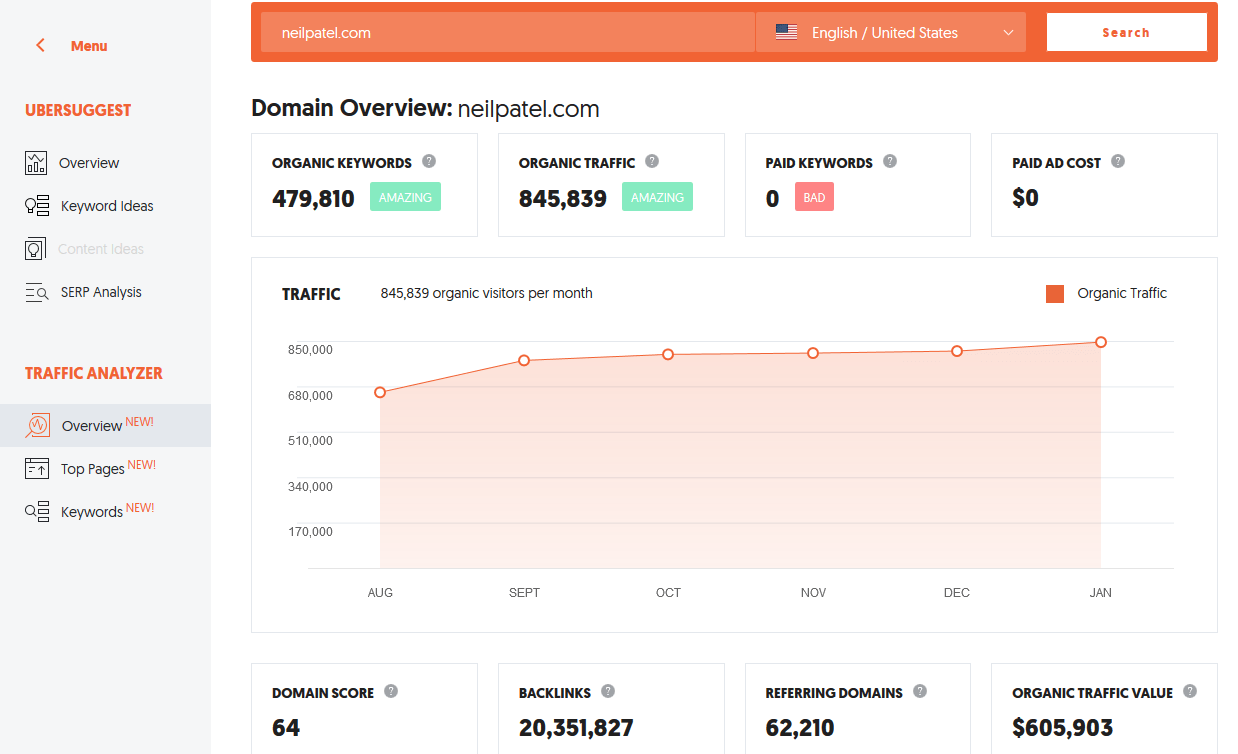Viewport: 1238px width, 754px height.
Task: Click the '845,839 organic visitors per month' text
Action: [x=486, y=293]
